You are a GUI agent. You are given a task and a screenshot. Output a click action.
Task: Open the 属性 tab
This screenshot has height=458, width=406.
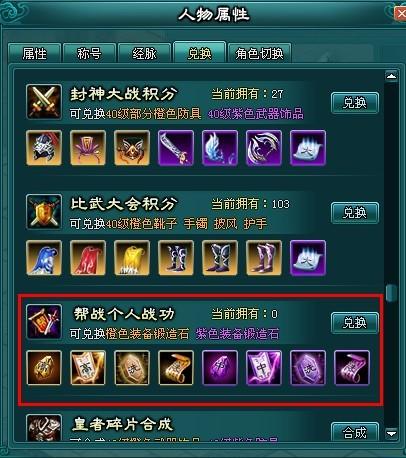click(x=34, y=53)
